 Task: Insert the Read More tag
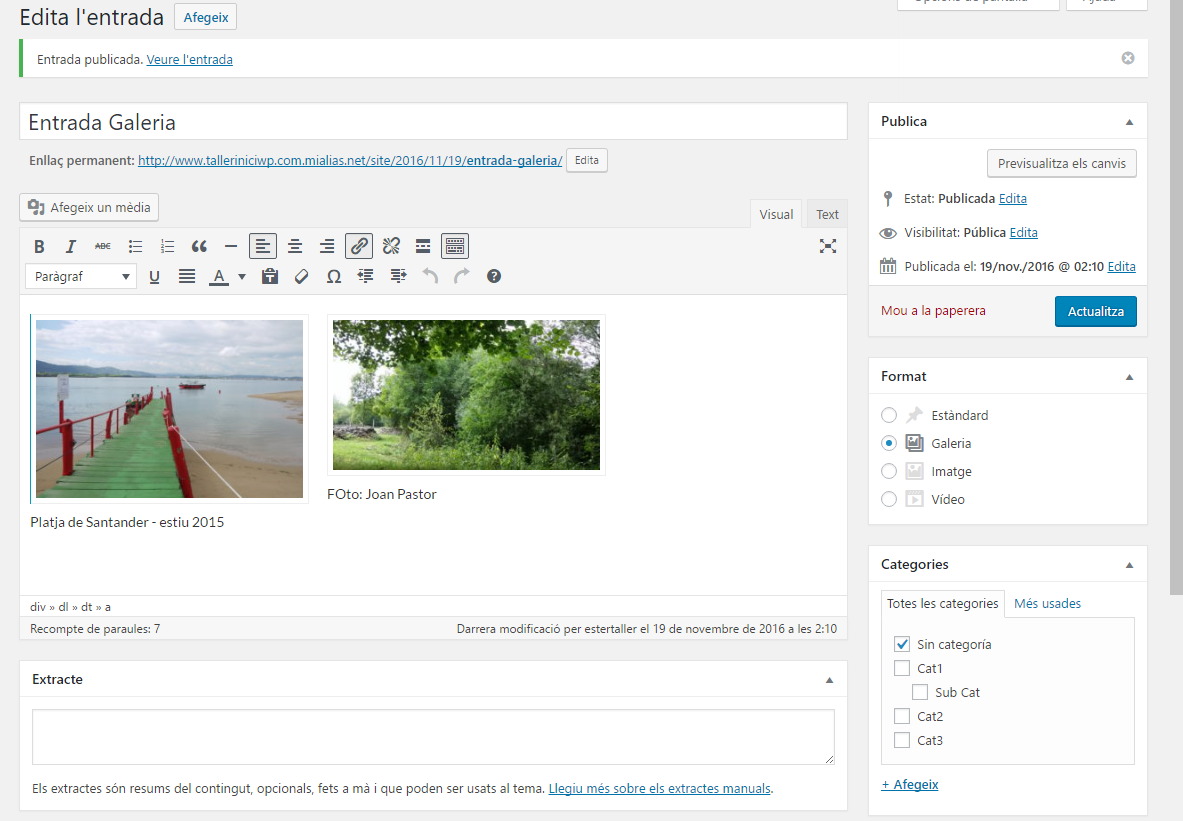click(x=423, y=246)
